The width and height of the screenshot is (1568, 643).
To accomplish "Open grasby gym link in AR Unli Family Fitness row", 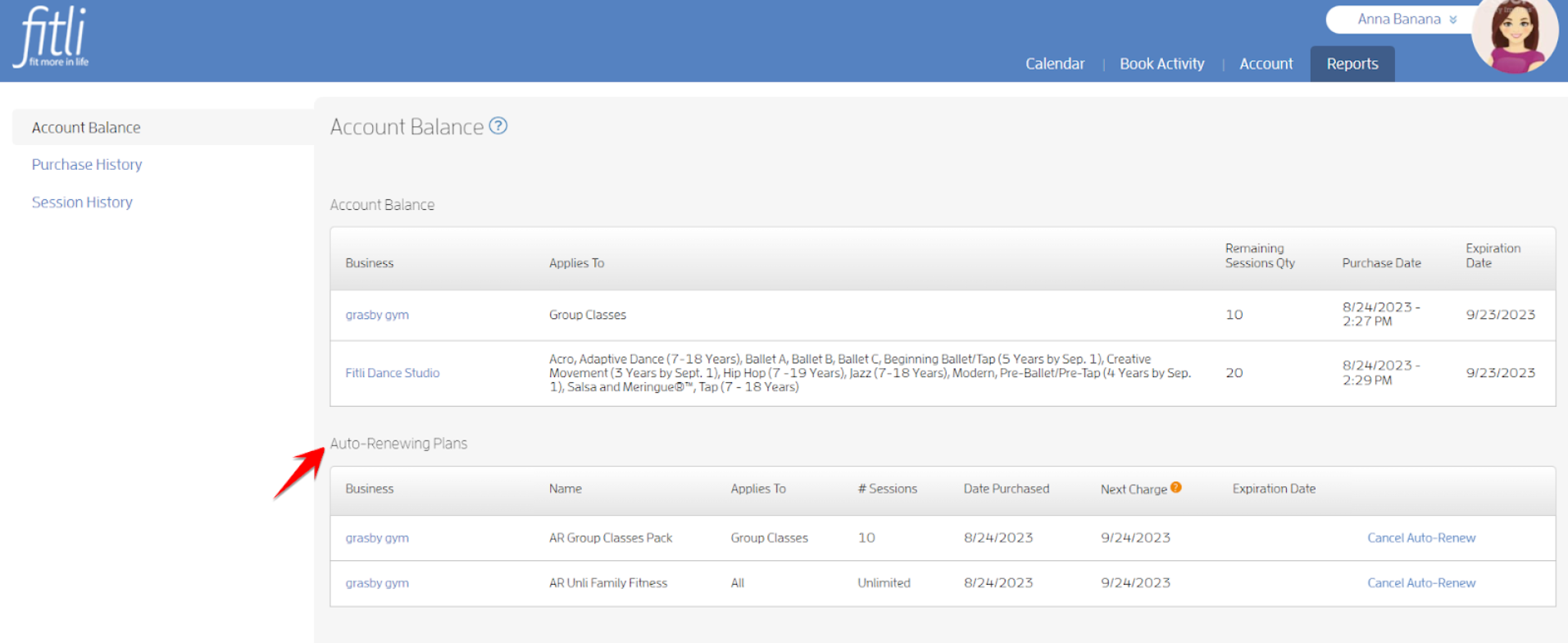I will (x=377, y=583).
